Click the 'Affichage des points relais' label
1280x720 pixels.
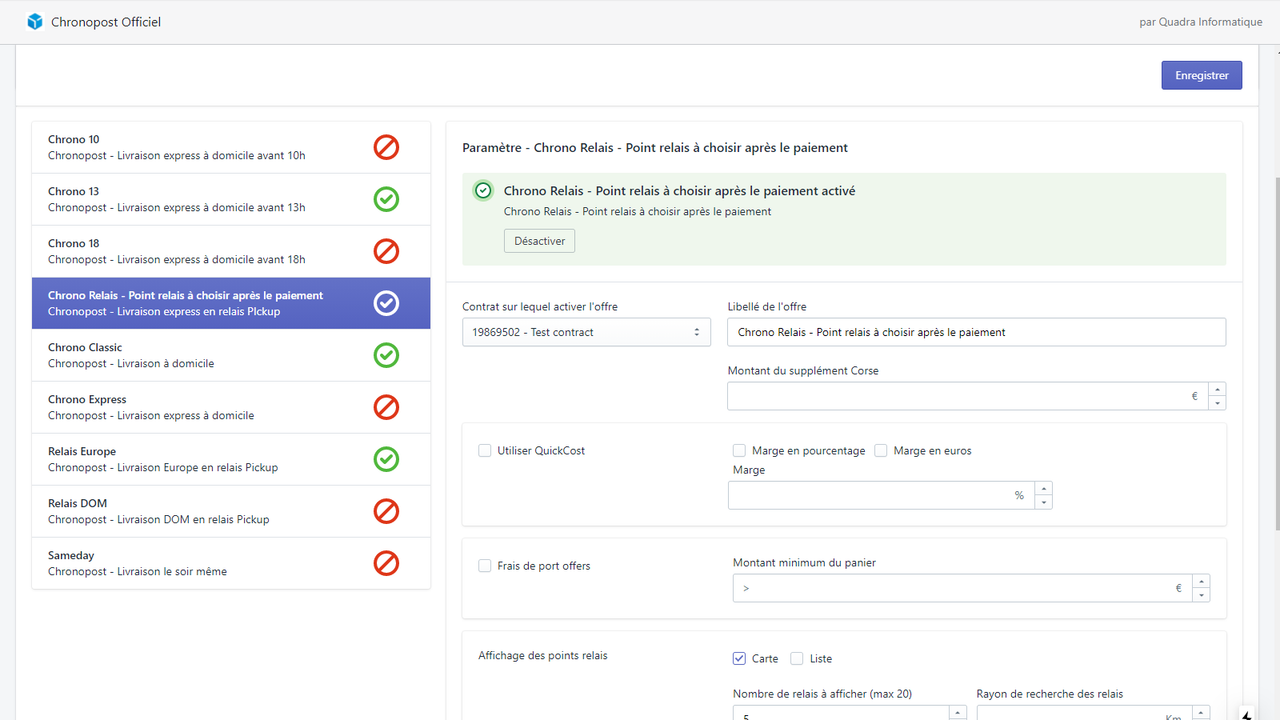pyautogui.click(x=543, y=656)
